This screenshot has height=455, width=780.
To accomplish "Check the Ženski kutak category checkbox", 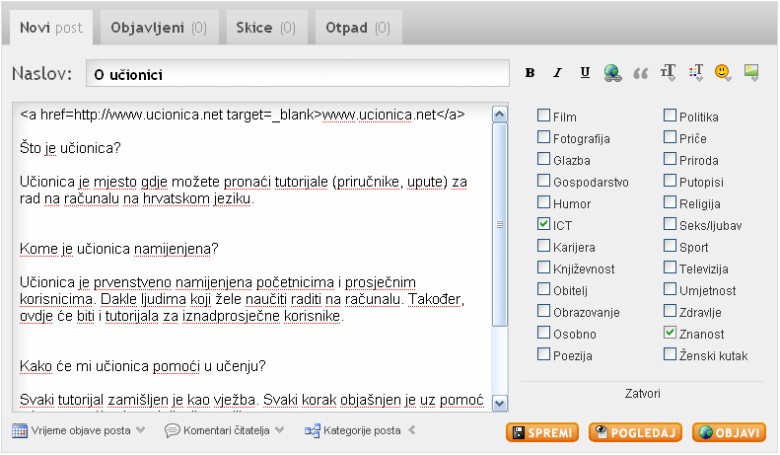I will pyautogui.click(x=670, y=354).
